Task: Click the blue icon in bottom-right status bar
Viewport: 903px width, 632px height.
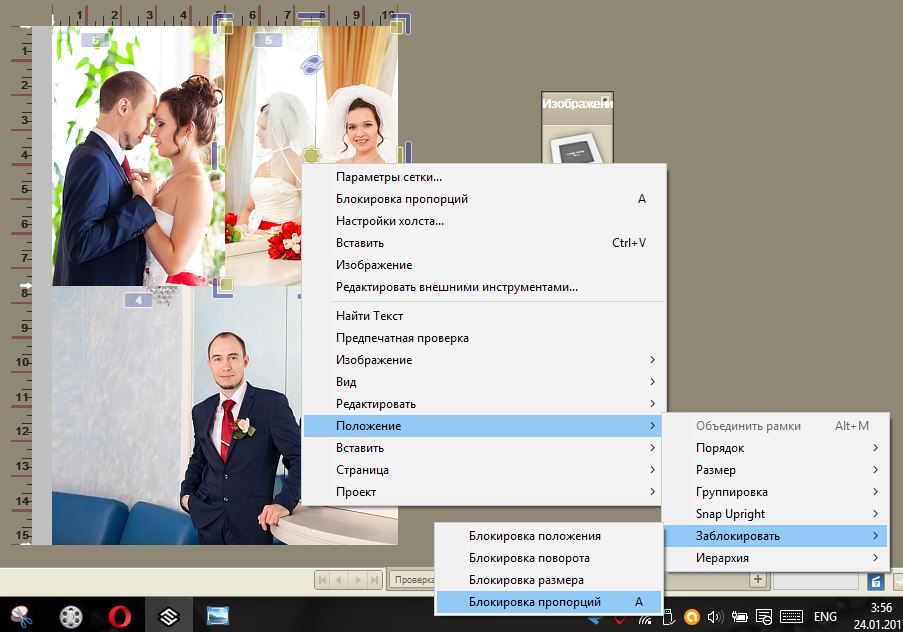Action: [876, 581]
